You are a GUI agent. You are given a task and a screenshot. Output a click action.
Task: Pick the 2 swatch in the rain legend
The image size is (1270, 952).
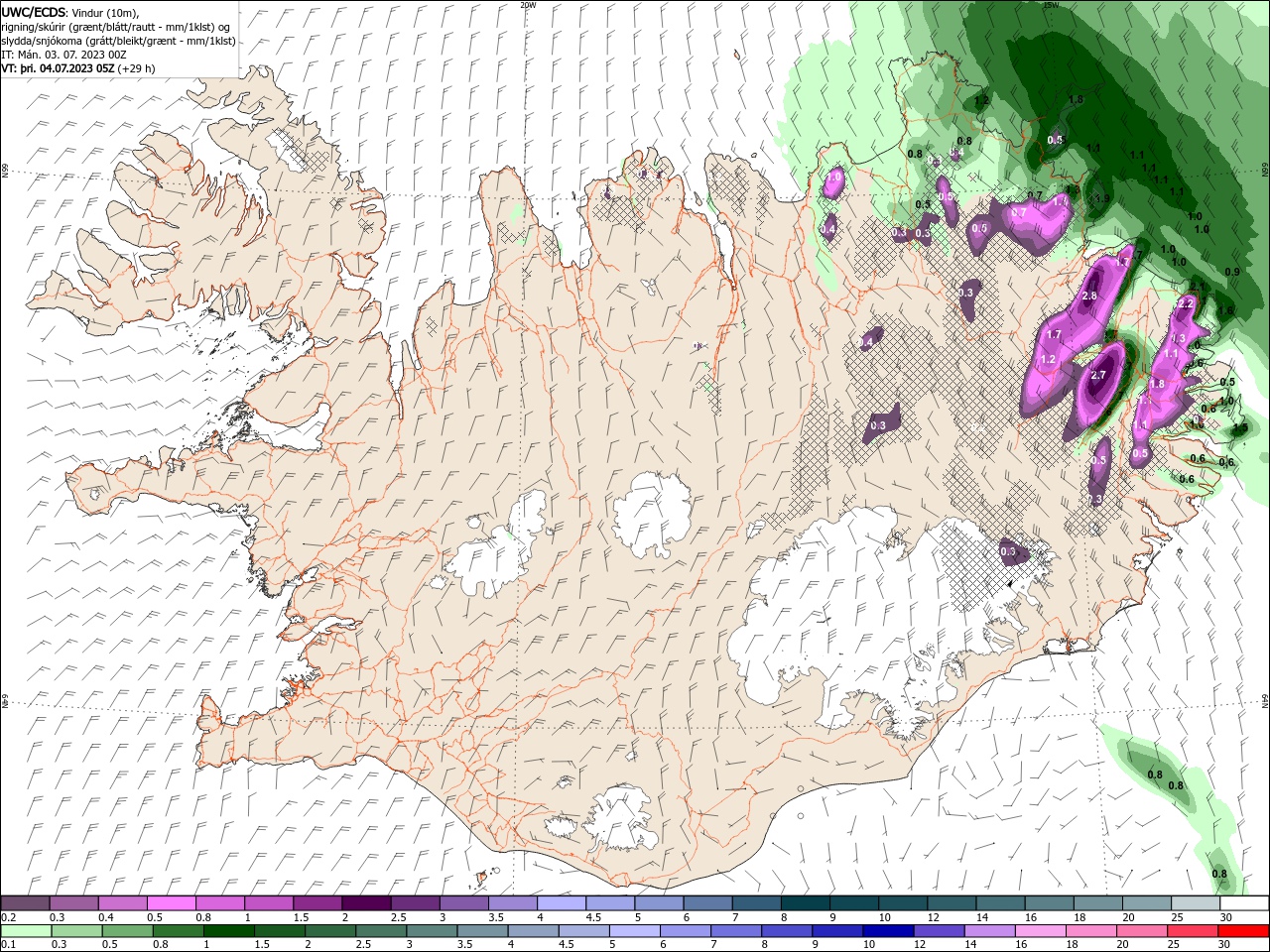tap(329, 931)
